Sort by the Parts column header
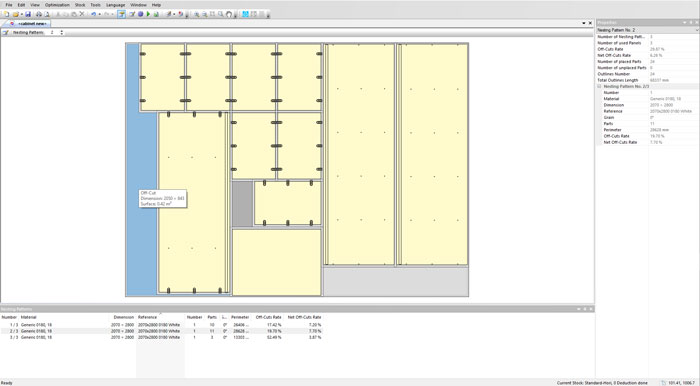The height and width of the screenshot is (386, 700). coord(212,317)
